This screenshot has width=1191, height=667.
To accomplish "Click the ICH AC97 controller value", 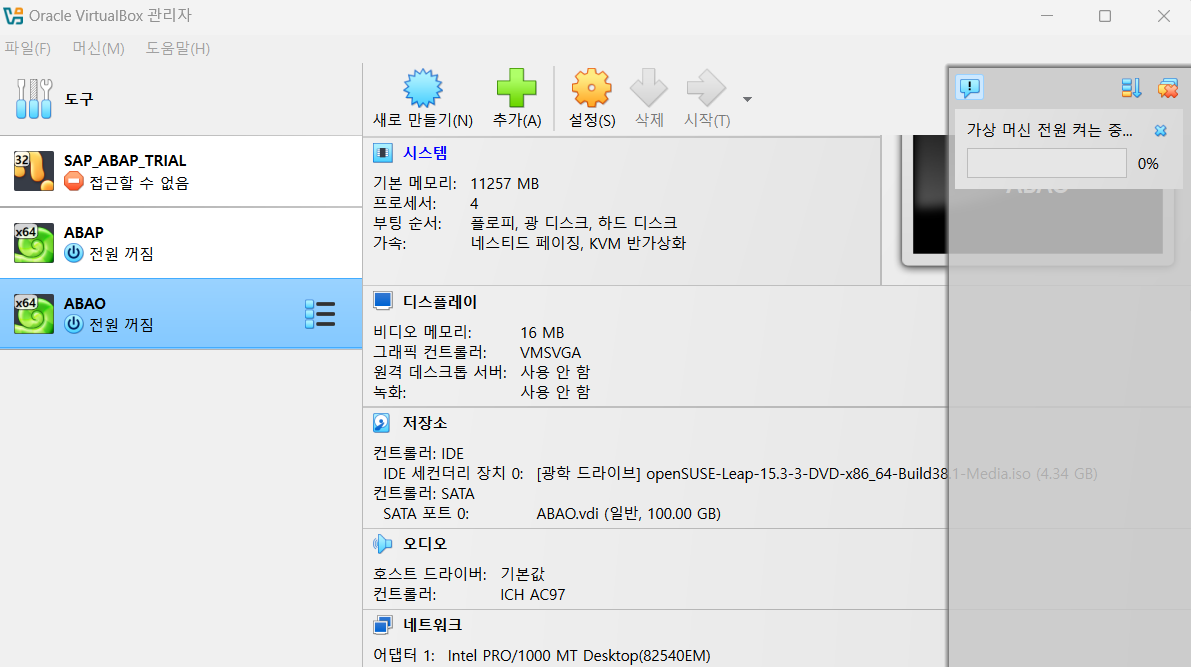I will click(x=532, y=595).
